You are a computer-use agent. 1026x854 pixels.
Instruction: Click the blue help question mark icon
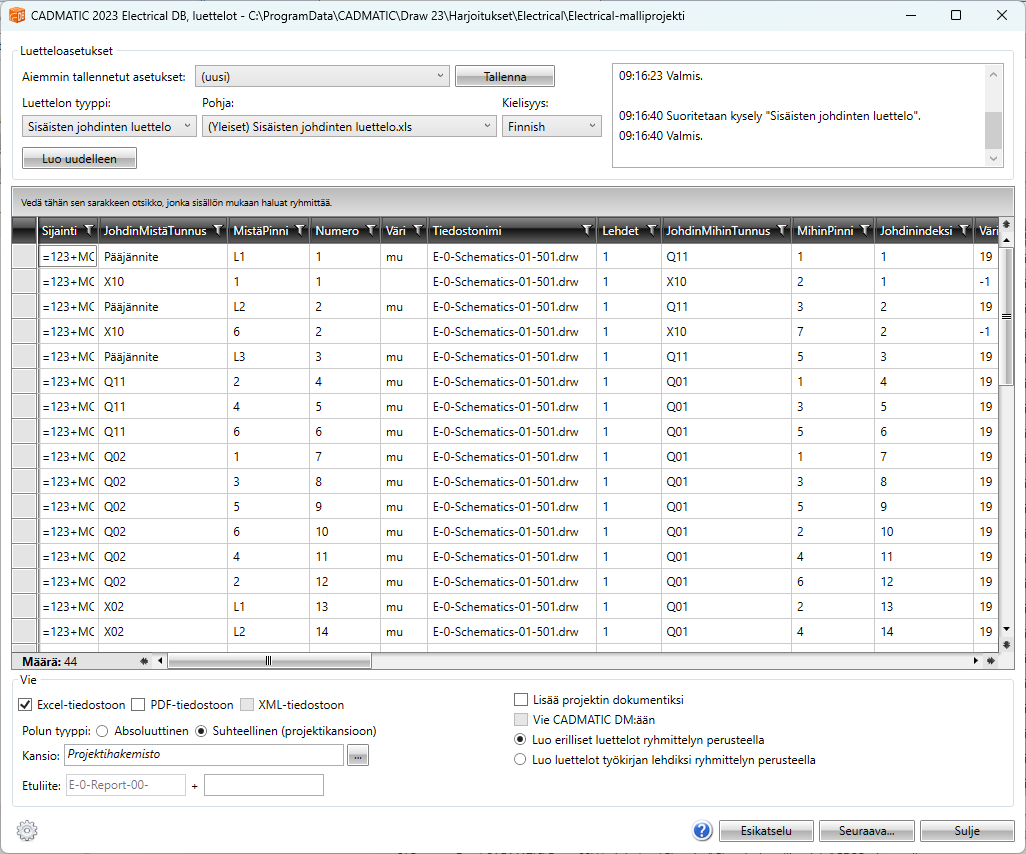tap(702, 830)
